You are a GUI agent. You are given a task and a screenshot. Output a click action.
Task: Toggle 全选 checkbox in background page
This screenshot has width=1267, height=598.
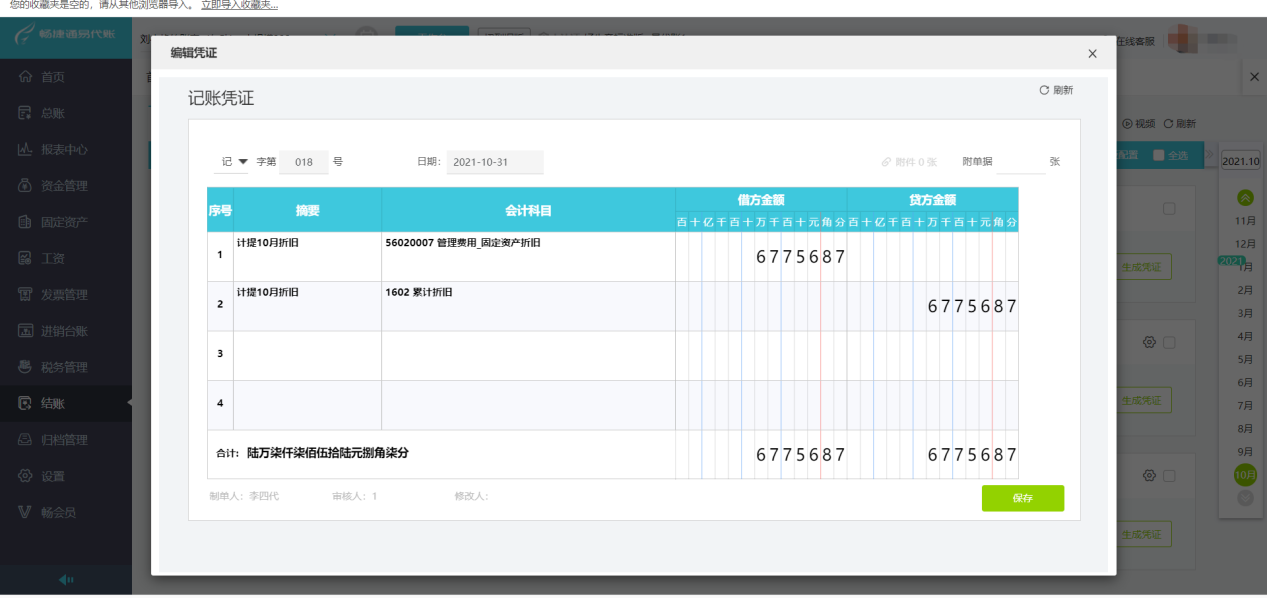(x=1159, y=155)
